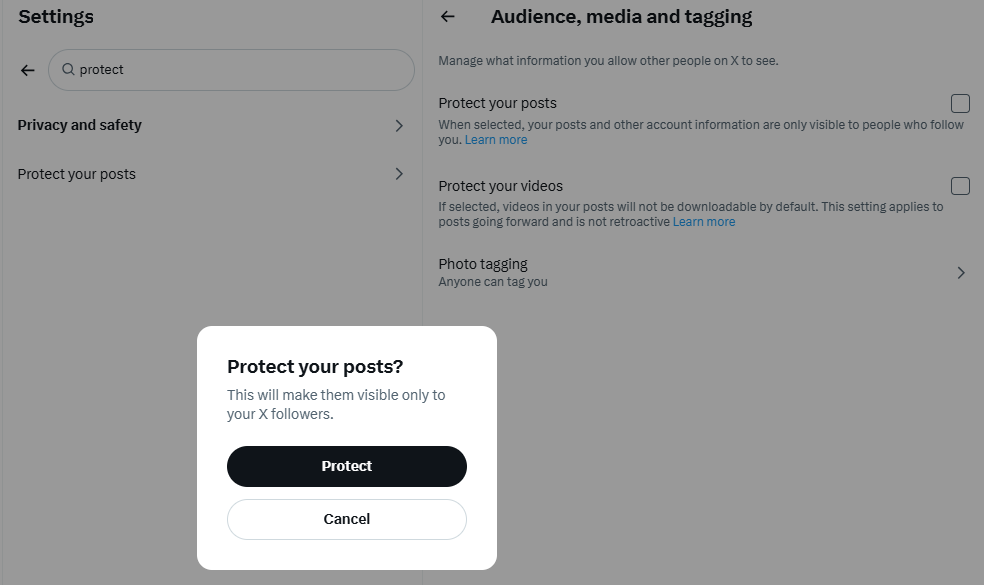The image size is (984, 585).
Task: Click the Settings heading
Action: pyautogui.click(x=56, y=17)
